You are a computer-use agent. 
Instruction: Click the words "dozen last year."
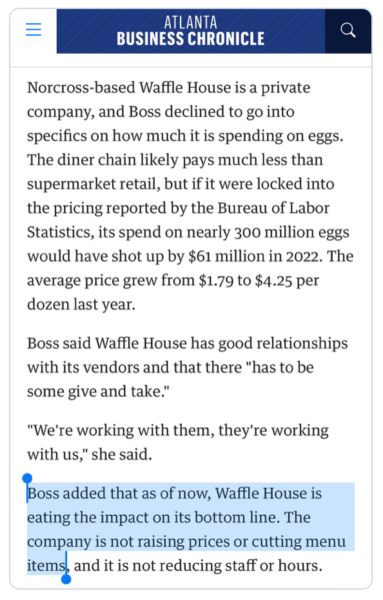(81, 305)
